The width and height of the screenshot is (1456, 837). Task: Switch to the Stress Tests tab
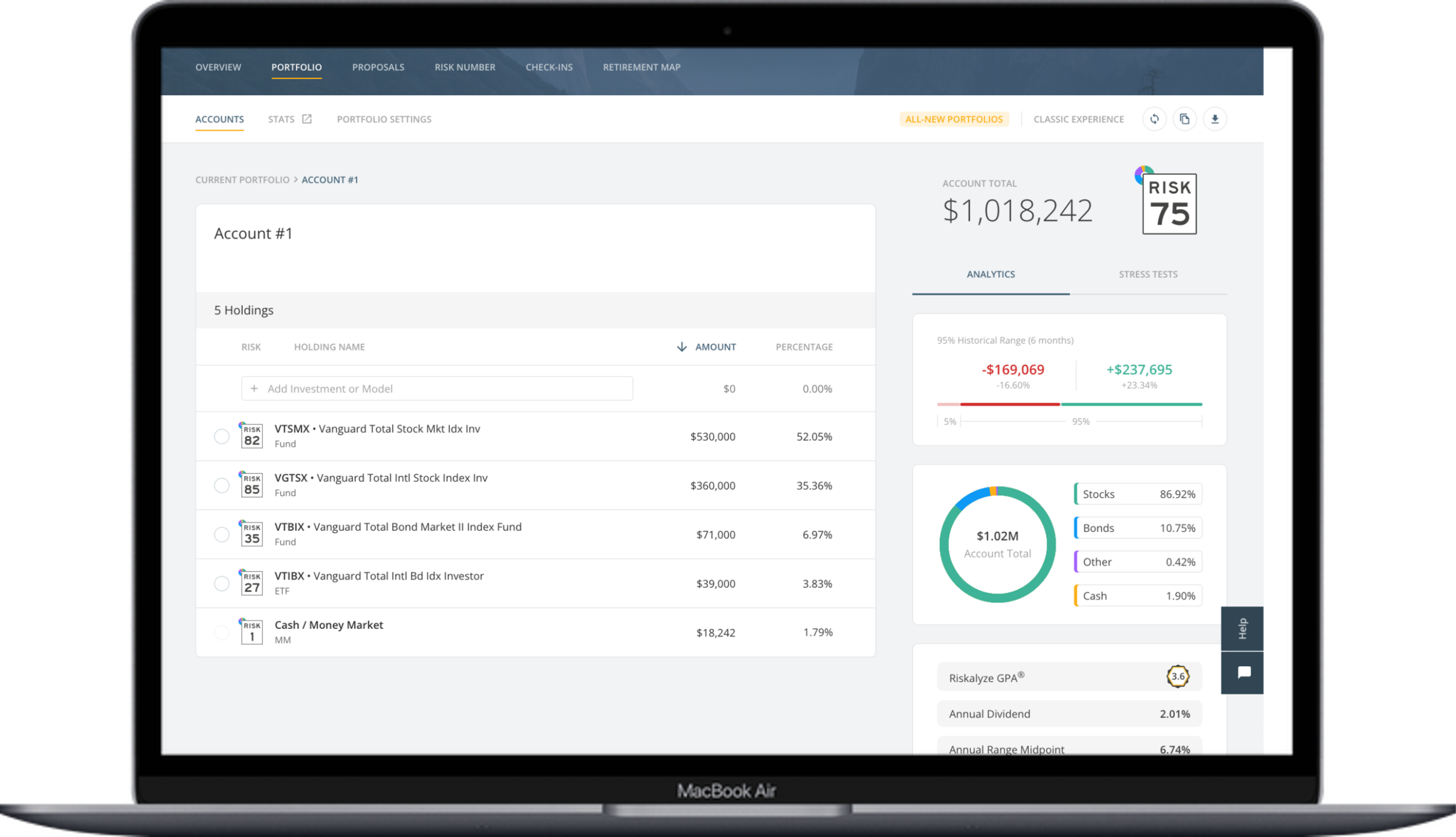[1147, 274]
